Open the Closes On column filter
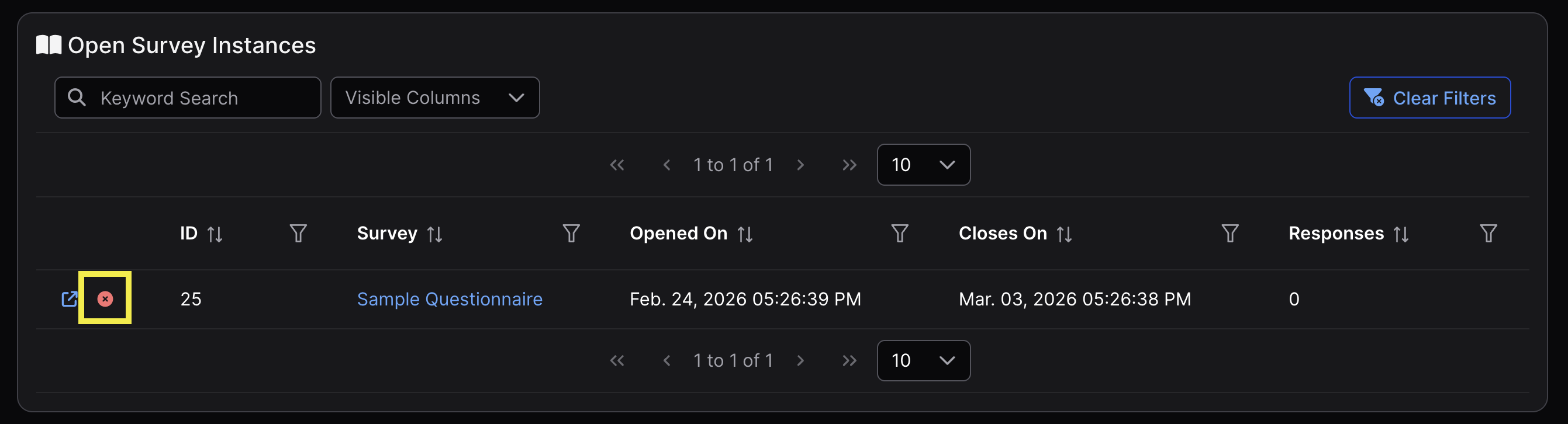This screenshot has height=424, width=1568. coord(1229,234)
